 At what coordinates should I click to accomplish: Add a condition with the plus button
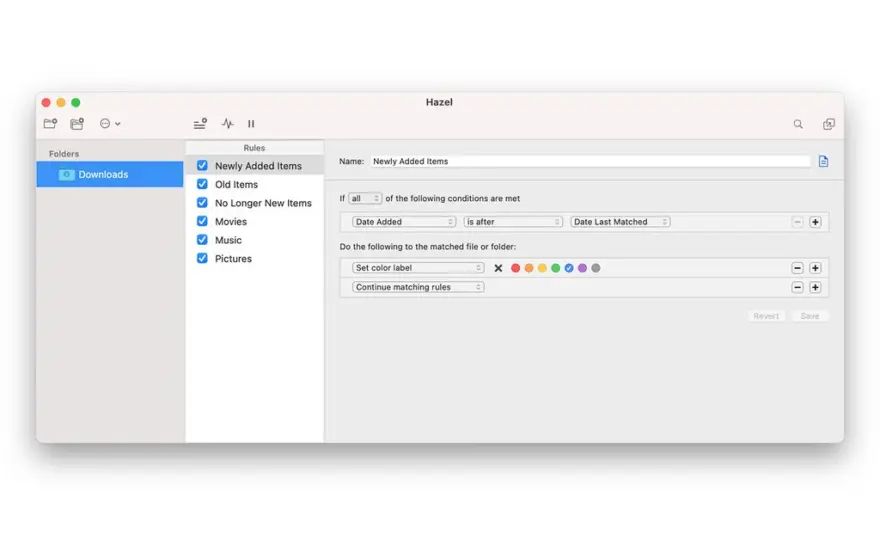815,222
